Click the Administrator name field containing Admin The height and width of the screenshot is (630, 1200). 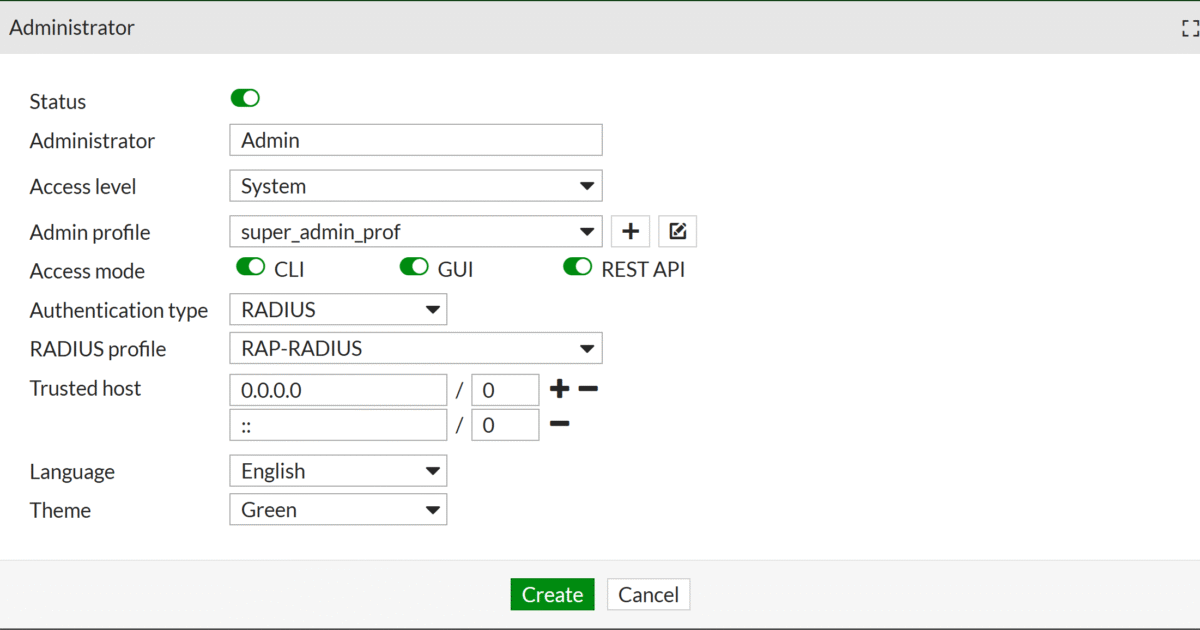pos(415,139)
